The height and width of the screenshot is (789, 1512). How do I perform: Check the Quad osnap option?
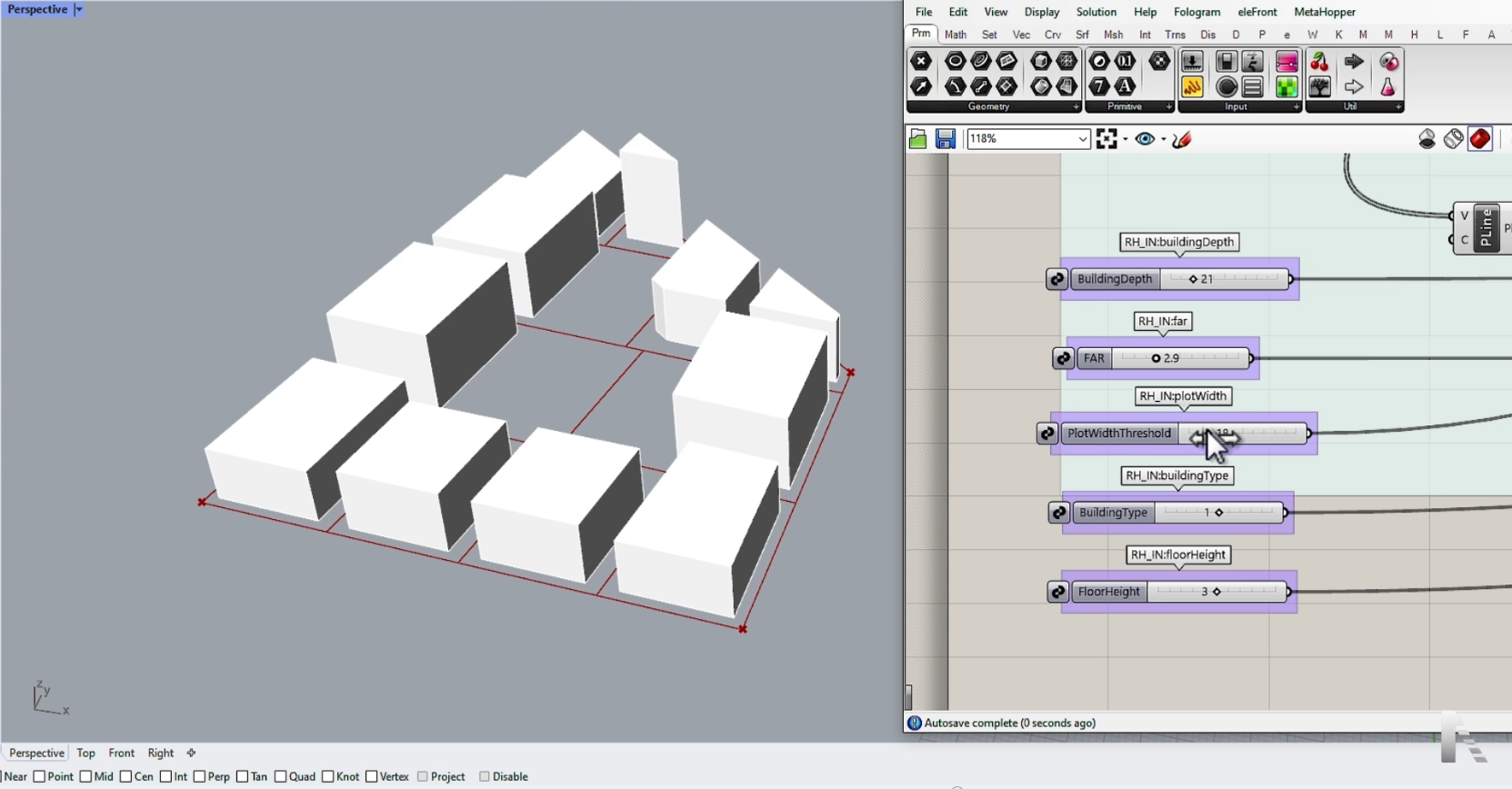[x=281, y=776]
